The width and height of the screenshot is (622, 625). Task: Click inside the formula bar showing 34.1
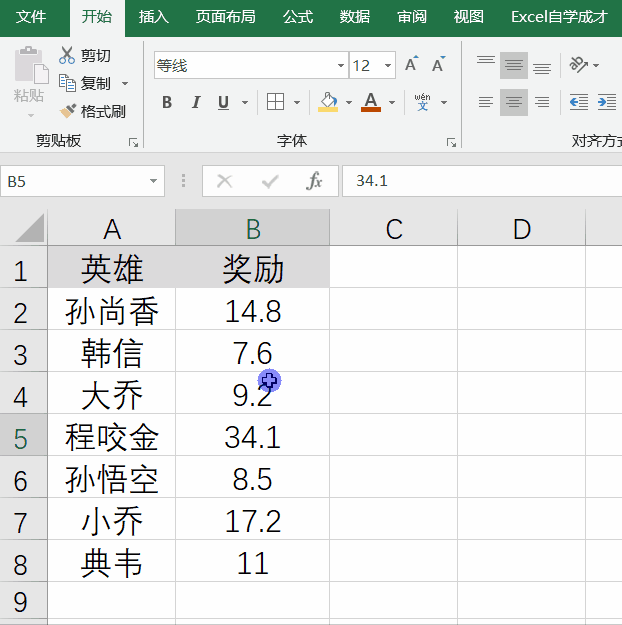pyautogui.click(x=482, y=181)
